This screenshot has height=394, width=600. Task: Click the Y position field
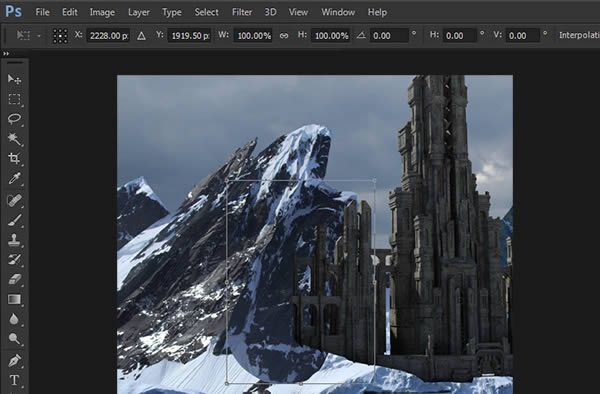(189, 36)
